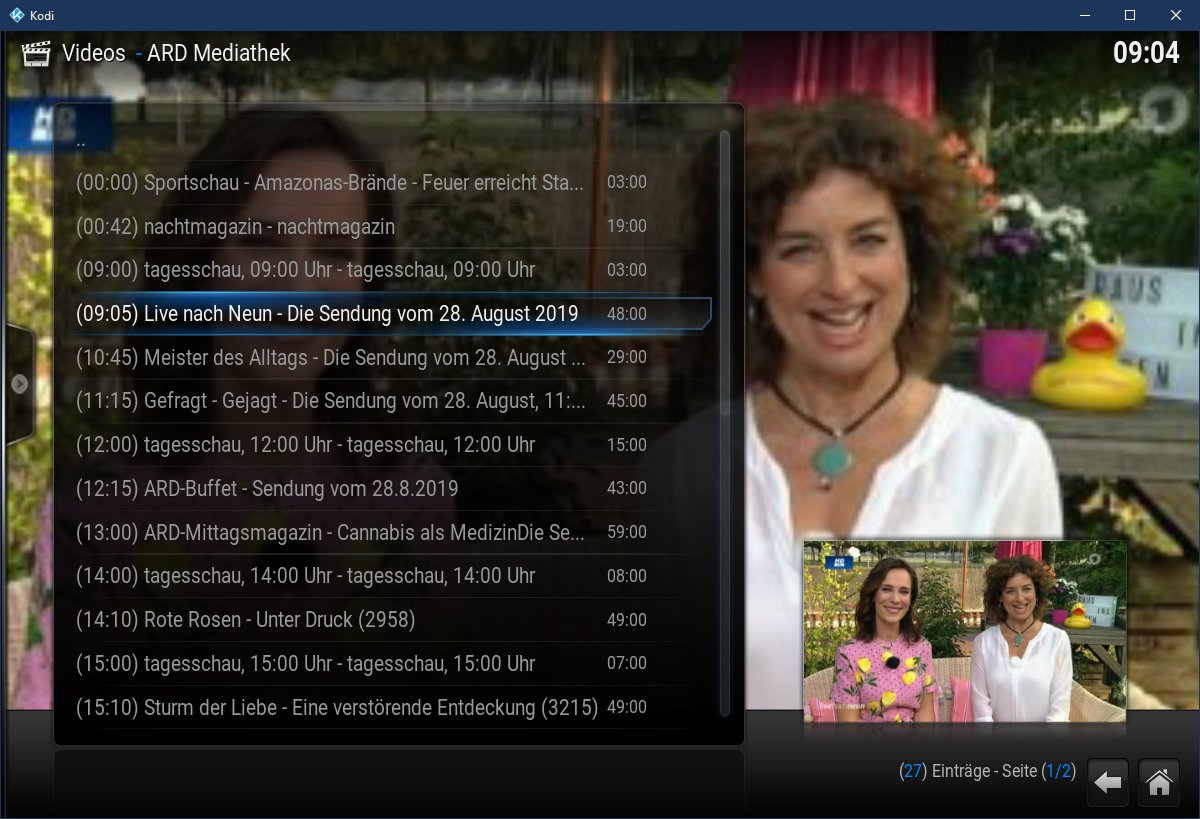Click the 48:00 duration of Live nach Neun
1200x819 pixels.
pyautogui.click(x=627, y=314)
